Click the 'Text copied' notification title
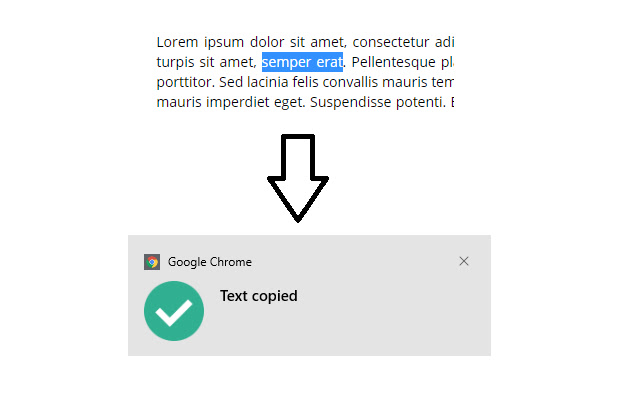This screenshot has height=400, width=640. click(258, 296)
